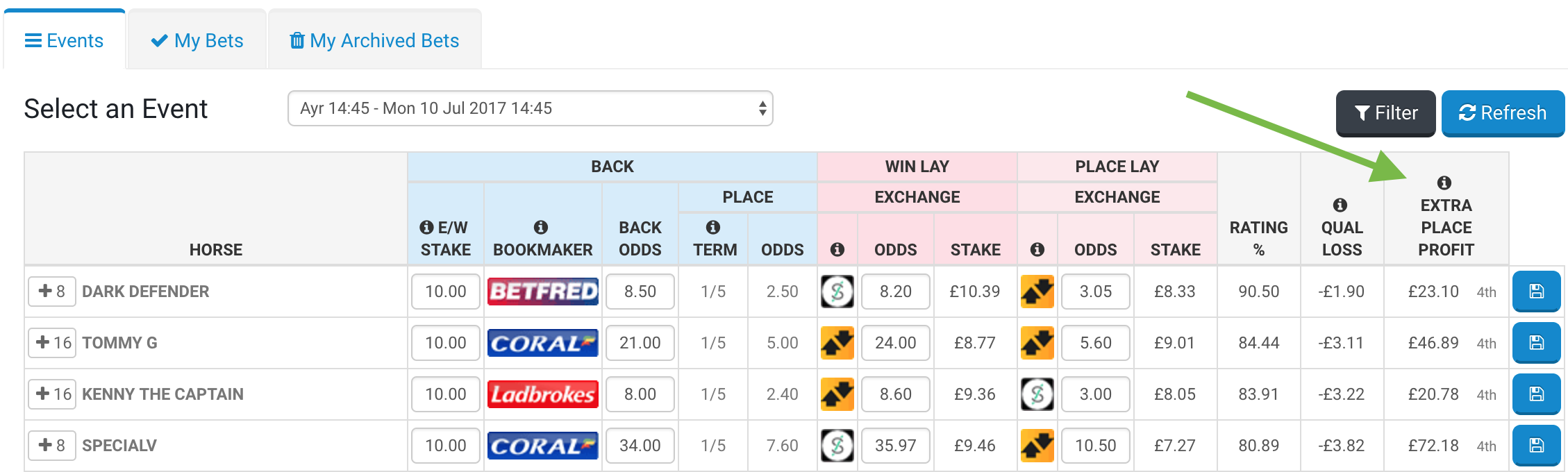
Task: Open Tommy G's win lay Betfair icon
Action: point(837,343)
